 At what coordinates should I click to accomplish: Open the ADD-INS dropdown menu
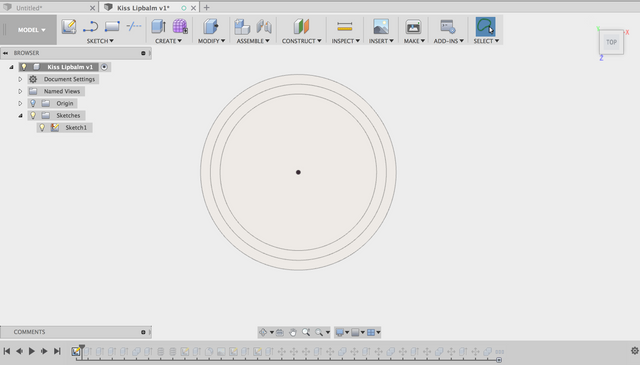click(x=448, y=41)
